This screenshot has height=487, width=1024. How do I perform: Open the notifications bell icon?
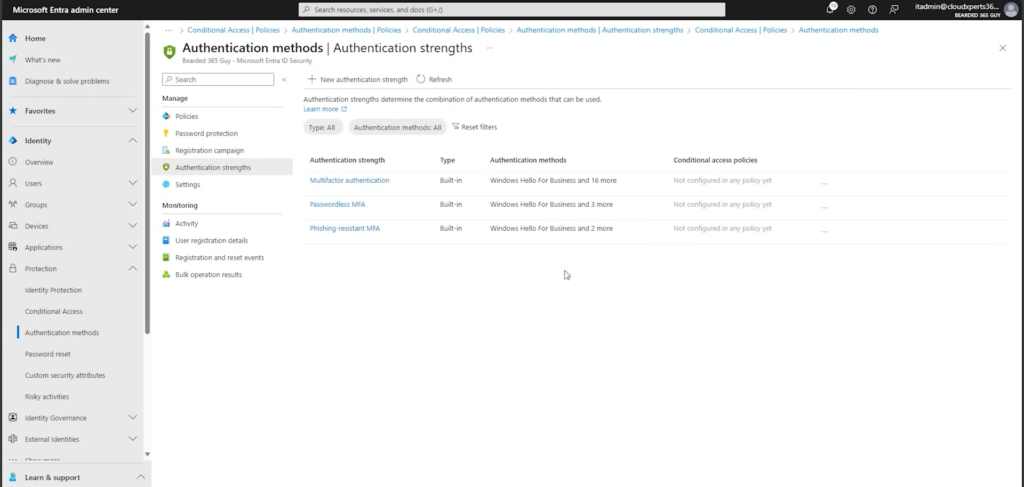[831, 9]
